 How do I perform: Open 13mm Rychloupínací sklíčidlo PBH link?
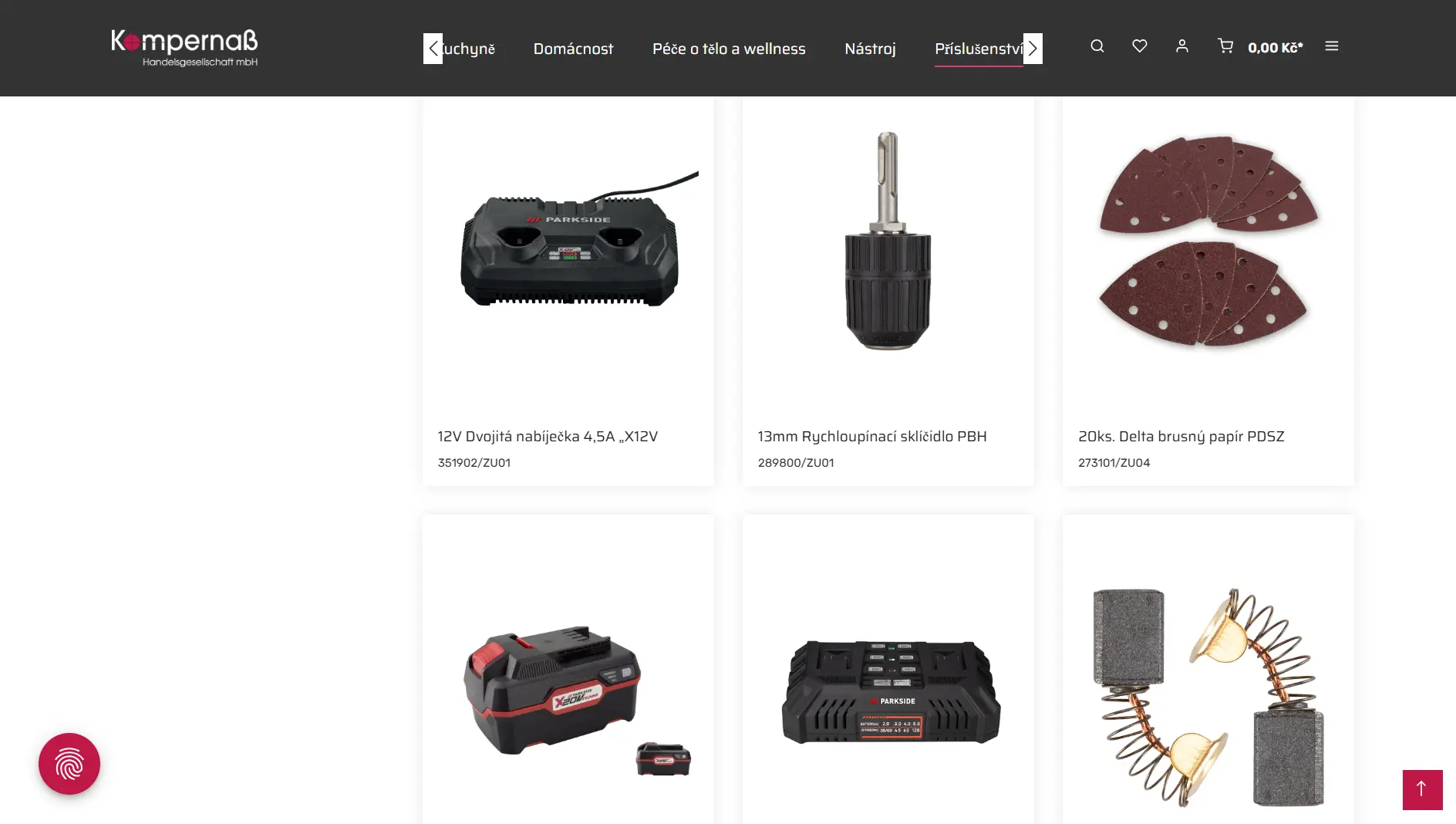872,436
